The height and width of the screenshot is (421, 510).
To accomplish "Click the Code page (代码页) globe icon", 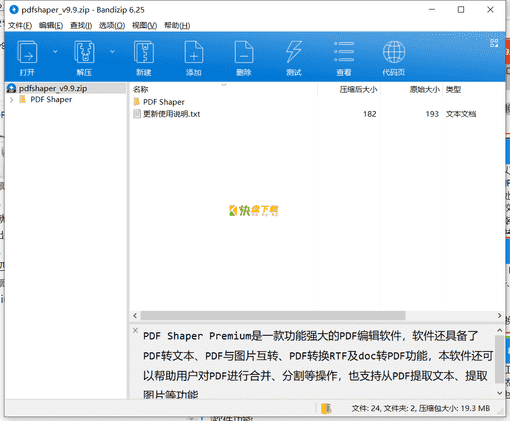I will pos(394,52).
